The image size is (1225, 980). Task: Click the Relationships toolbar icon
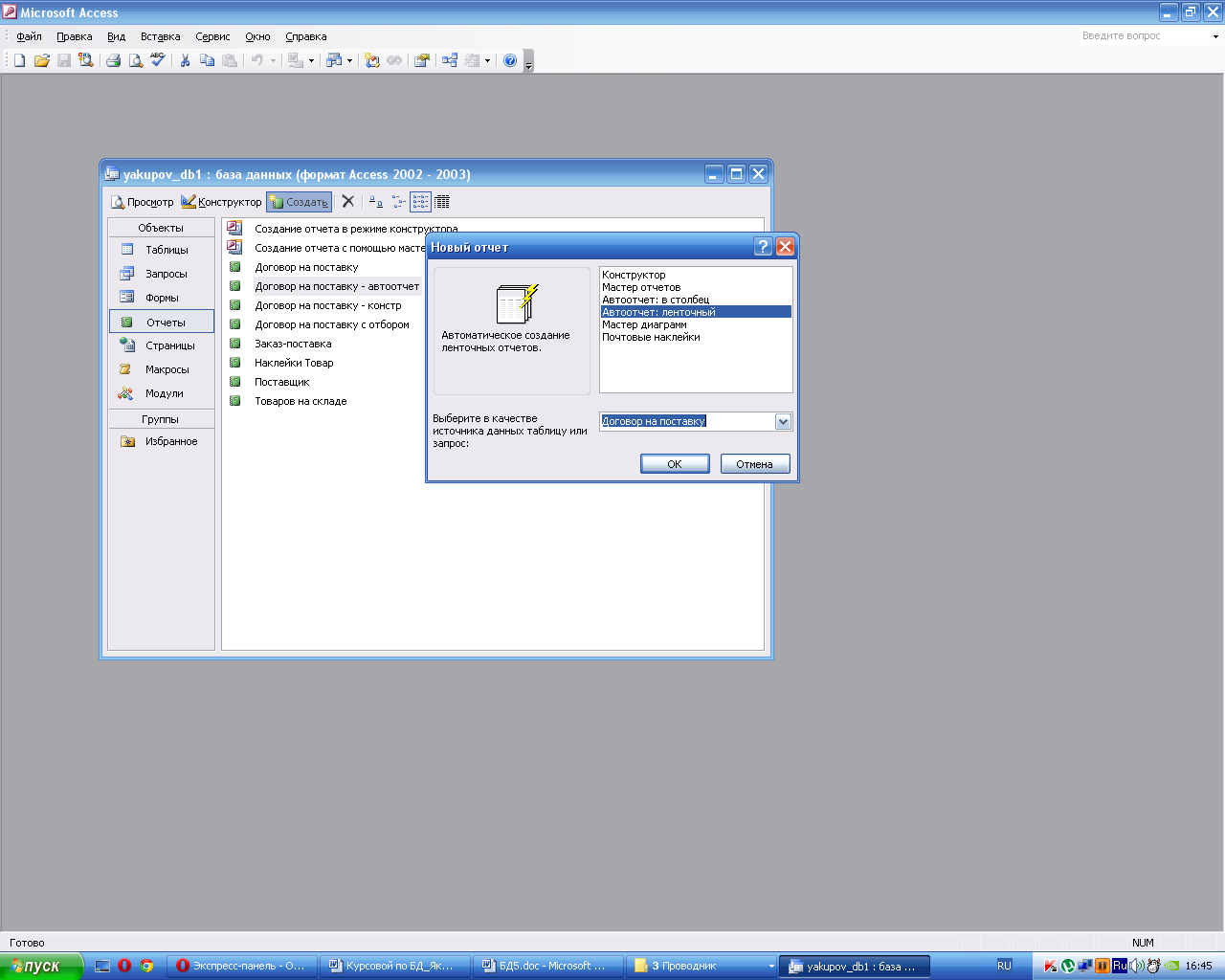click(x=450, y=60)
